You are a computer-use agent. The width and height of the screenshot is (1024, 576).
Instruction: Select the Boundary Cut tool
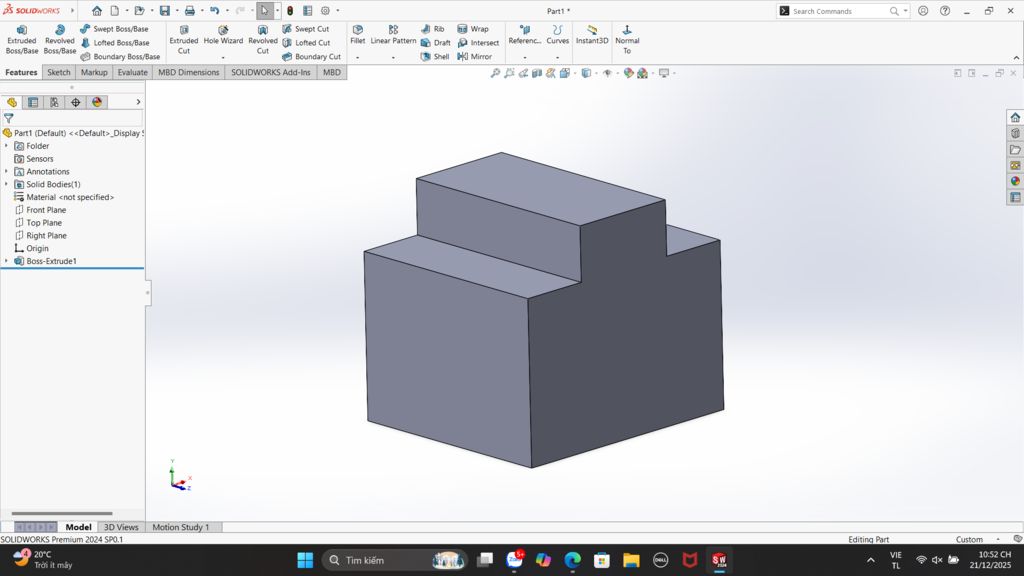312,56
